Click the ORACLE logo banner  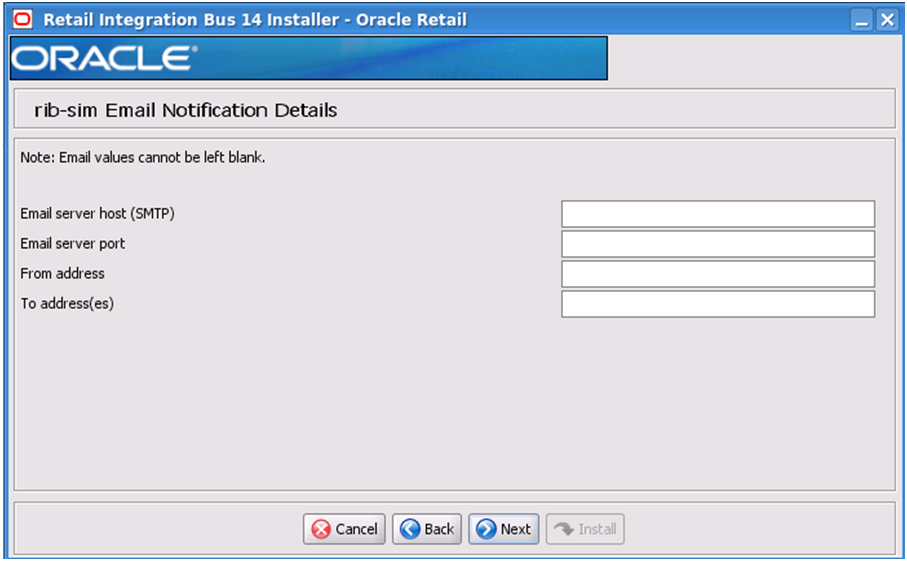tap(309, 58)
